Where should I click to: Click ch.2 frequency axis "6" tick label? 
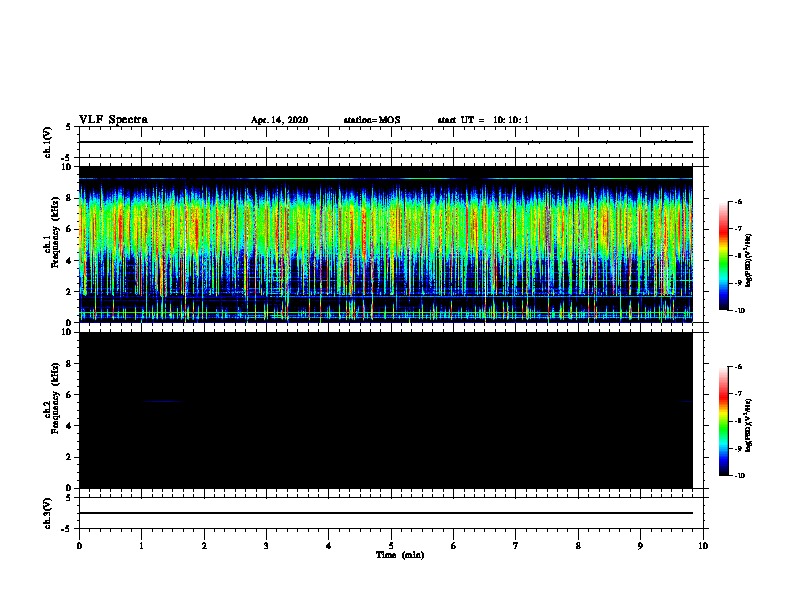(70, 395)
